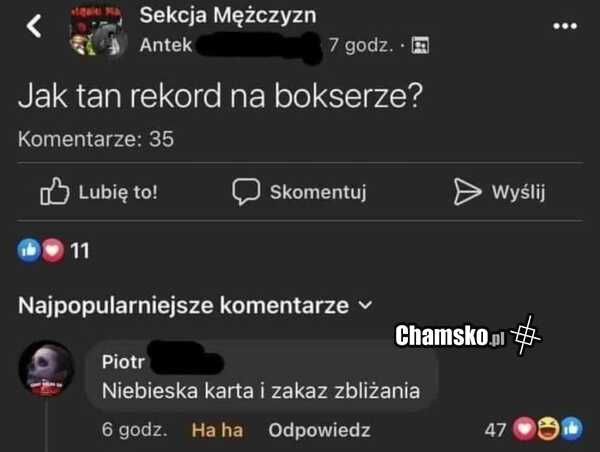Click the Wyślij send arrow icon
Screen dimensions: 600x452
coord(468,192)
